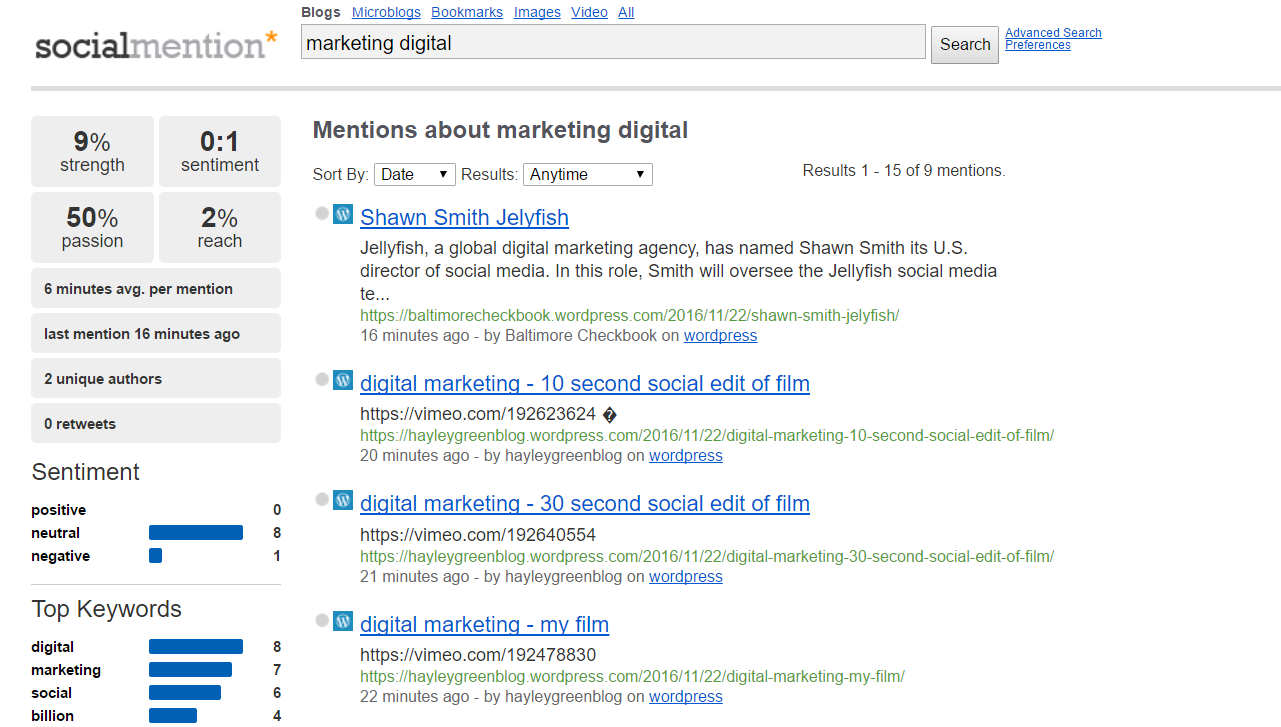The width and height of the screenshot is (1281, 727).
Task: Click wordpress source link under Baltimore Checkbook
Action: 720,336
